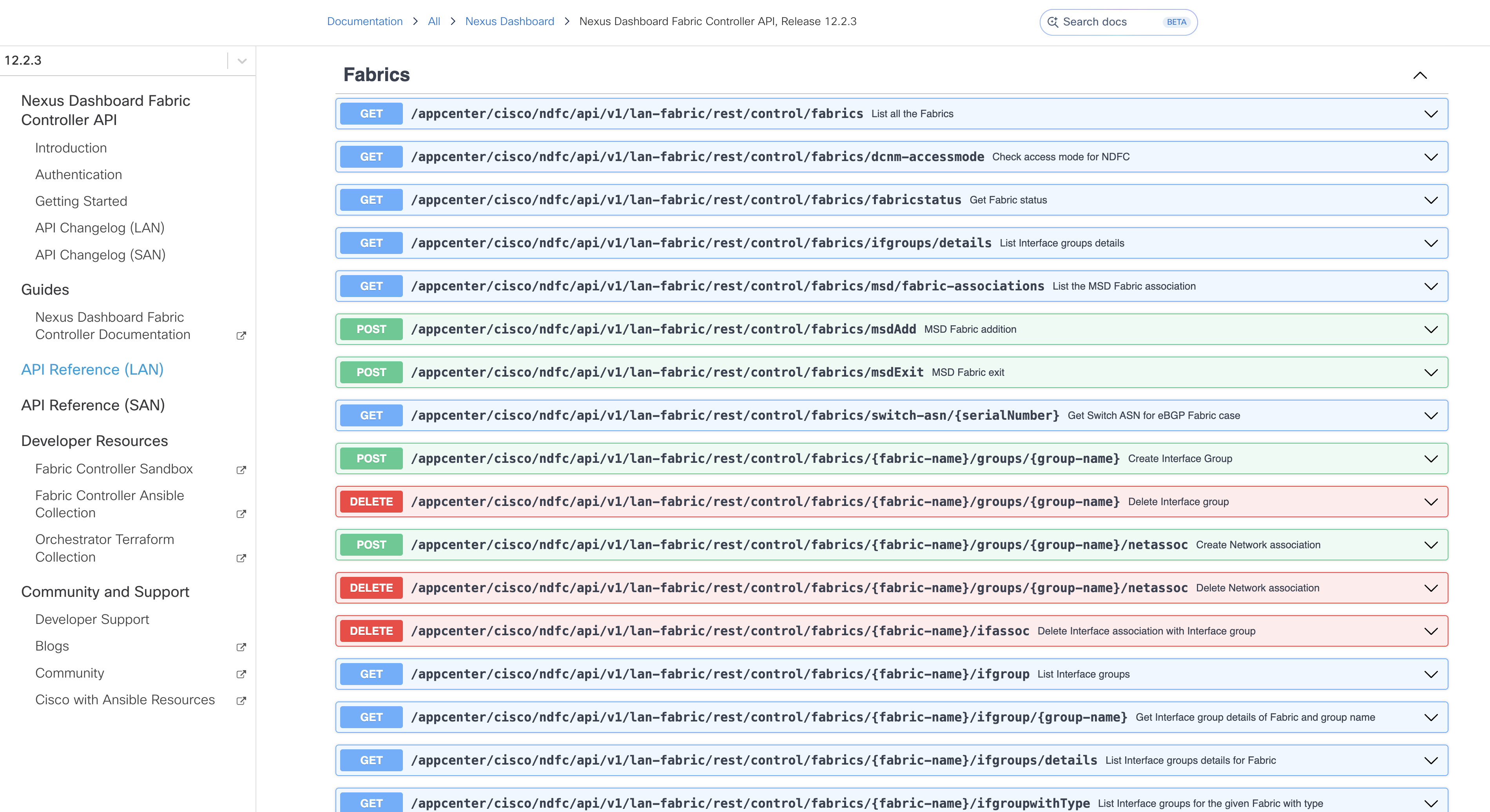This screenshot has width=1490, height=812.
Task: Expand List Interface groups details for Fabric chevron
Action: tap(1431, 760)
